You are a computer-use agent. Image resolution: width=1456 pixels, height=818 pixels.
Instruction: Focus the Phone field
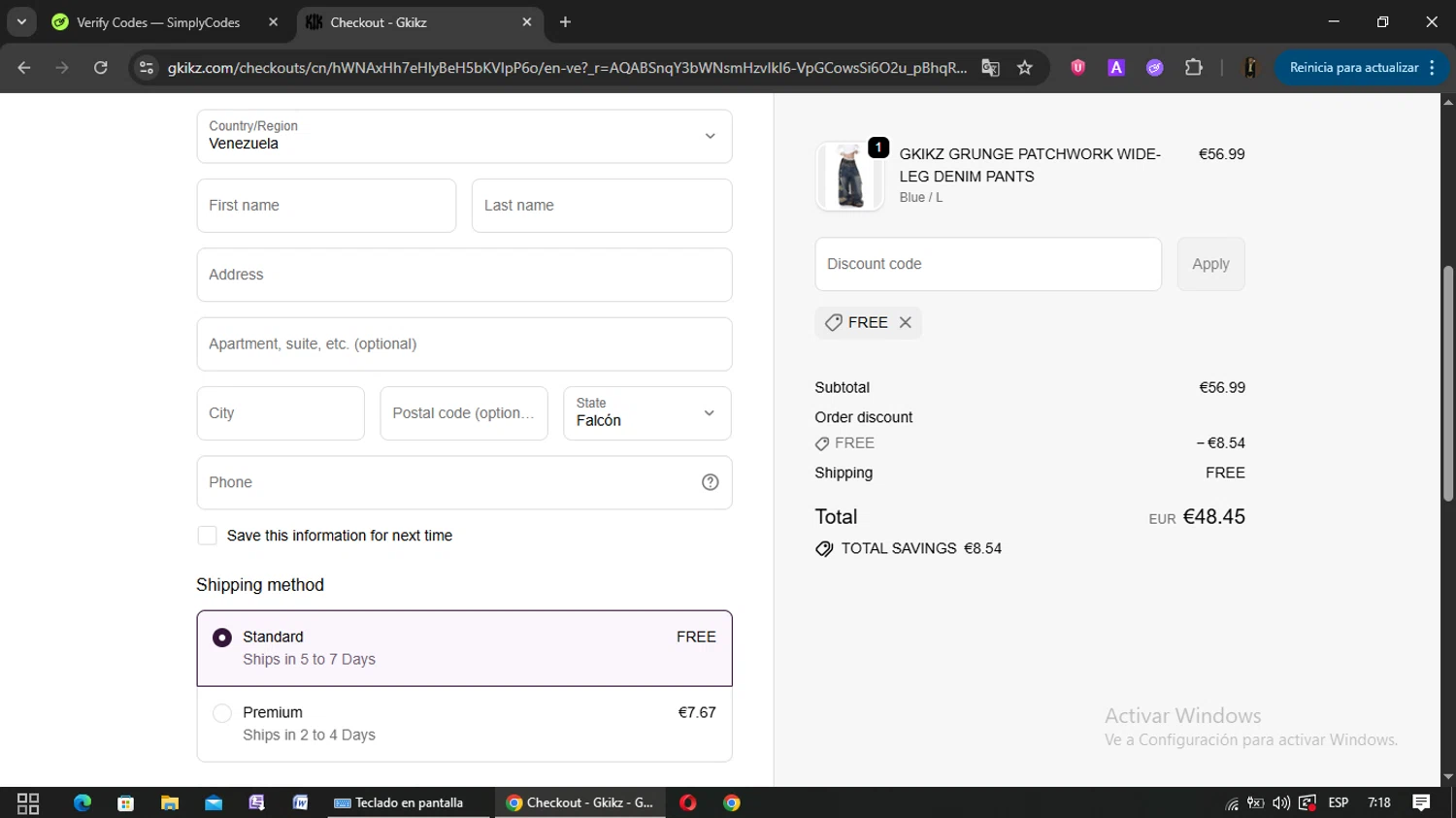click(464, 482)
